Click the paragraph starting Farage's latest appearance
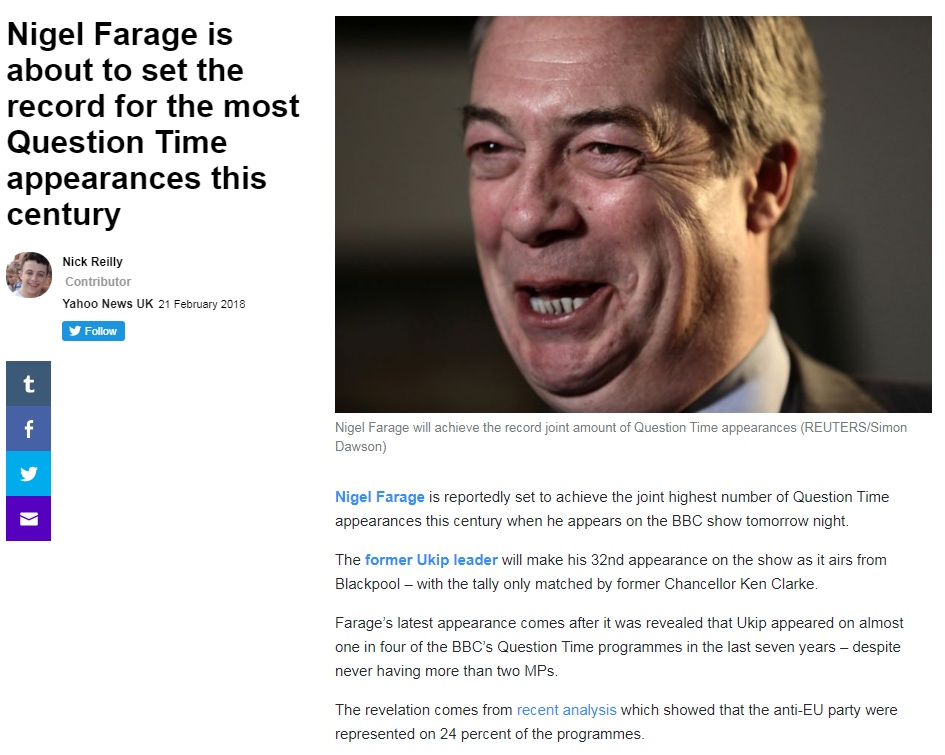Viewport: 945px width, 755px height. [x=619, y=647]
